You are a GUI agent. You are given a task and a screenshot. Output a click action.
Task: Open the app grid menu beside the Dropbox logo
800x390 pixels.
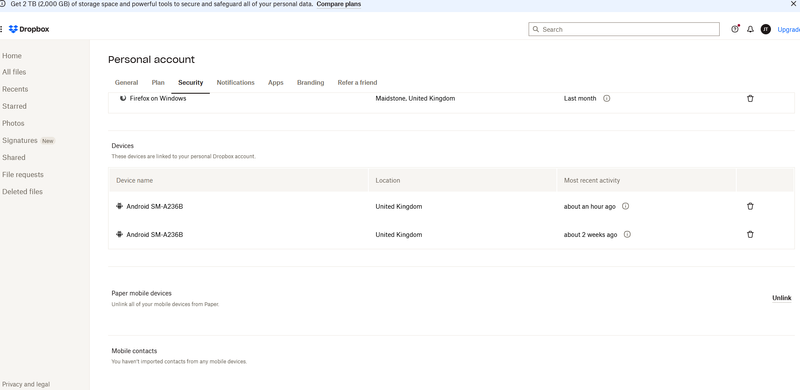pyautogui.click(x=1, y=29)
